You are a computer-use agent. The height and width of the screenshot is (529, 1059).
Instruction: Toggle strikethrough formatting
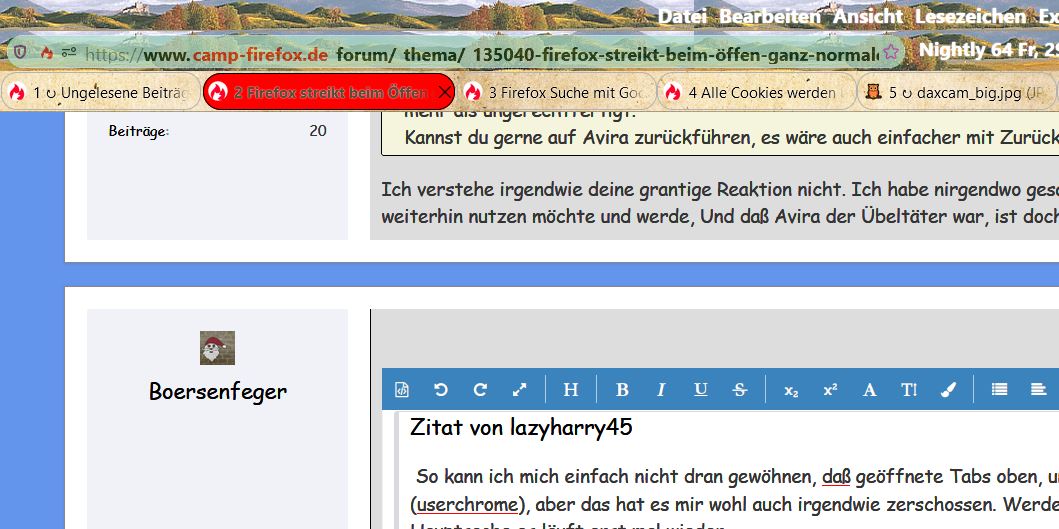click(740, 390)
